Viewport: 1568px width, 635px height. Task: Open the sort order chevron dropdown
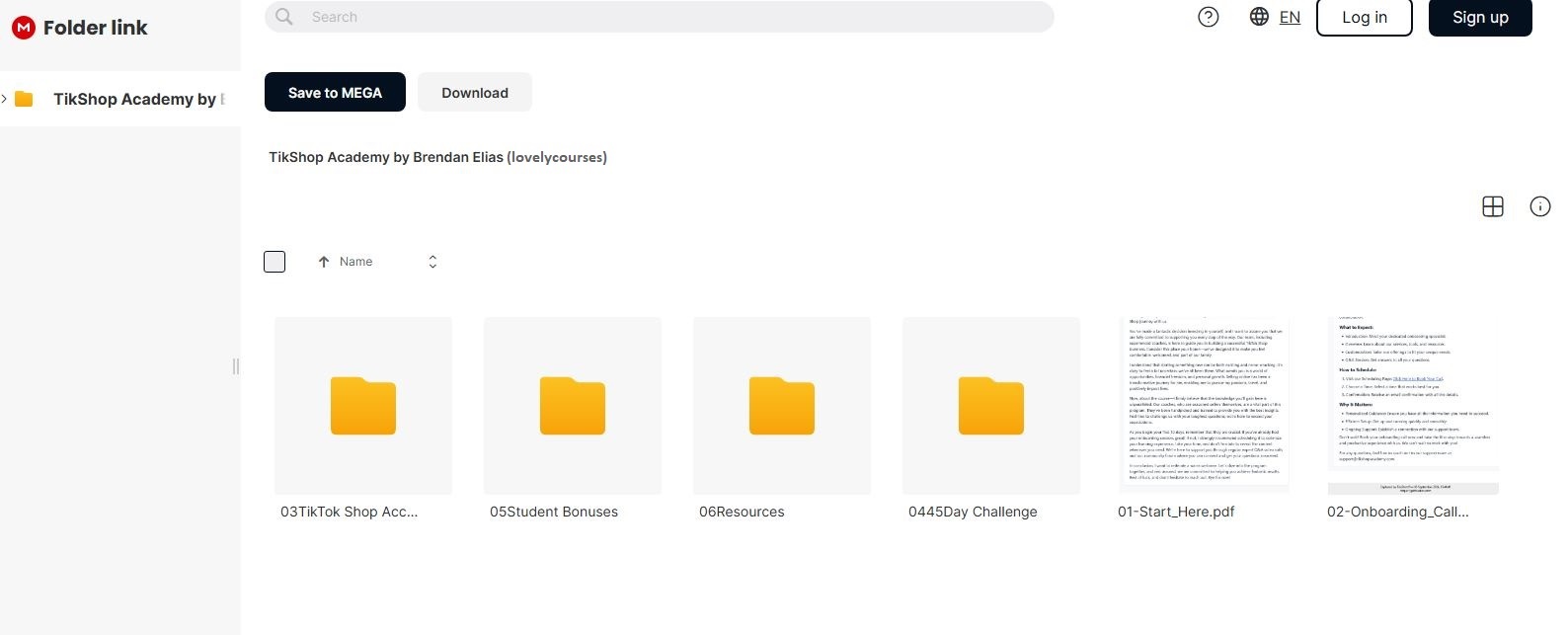click(x=432, y=262)
